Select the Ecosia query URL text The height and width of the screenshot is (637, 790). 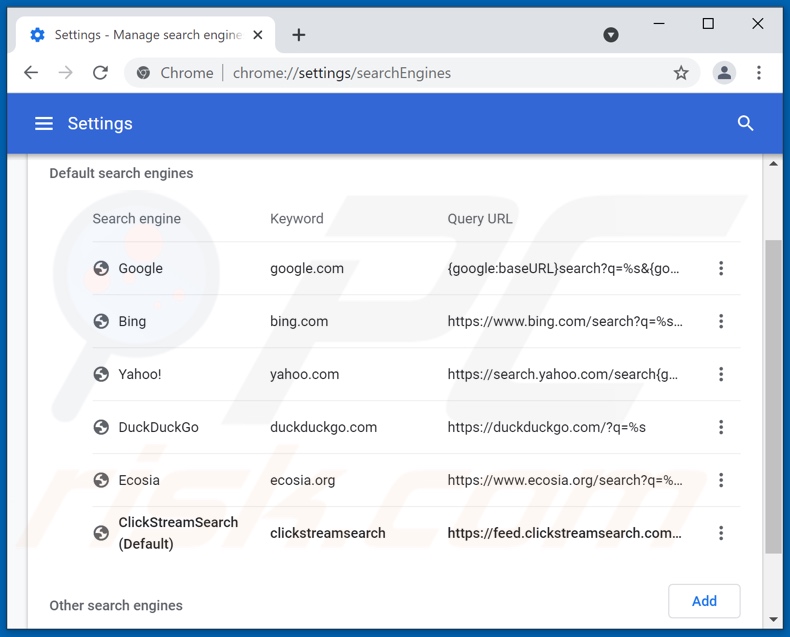pyautogui.click(x=565, y=480)
